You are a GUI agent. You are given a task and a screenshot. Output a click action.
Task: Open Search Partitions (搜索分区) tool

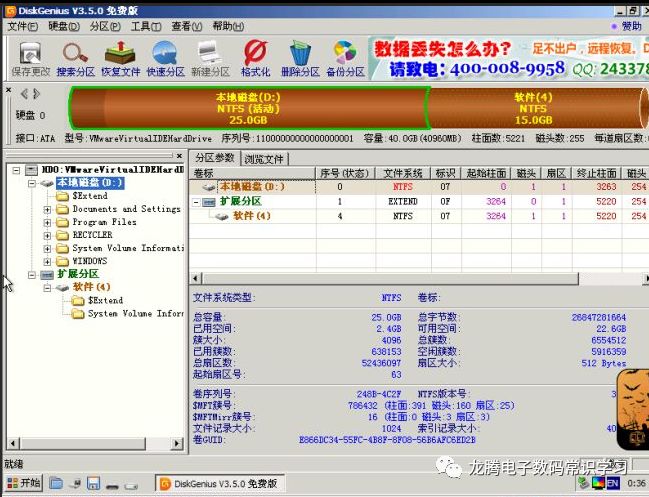(75, 58)
